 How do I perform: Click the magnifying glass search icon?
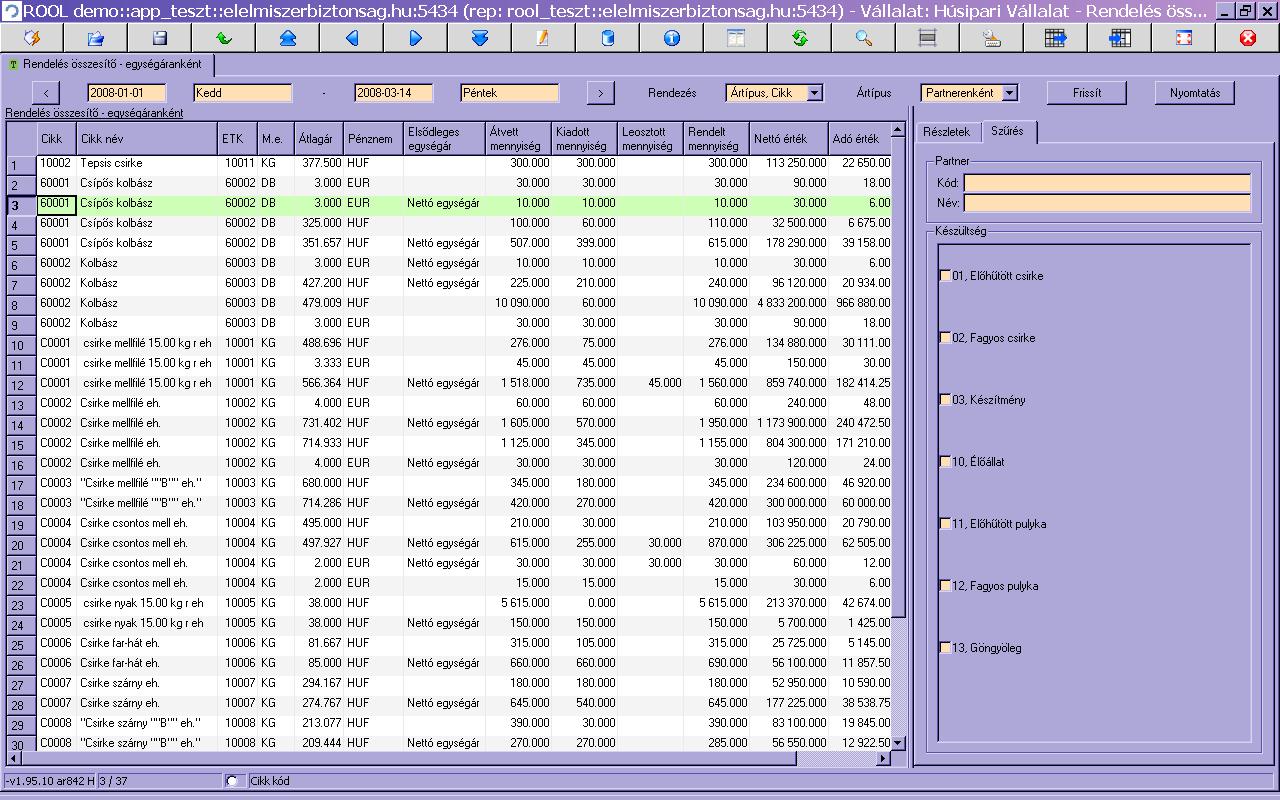click(863, 38)
